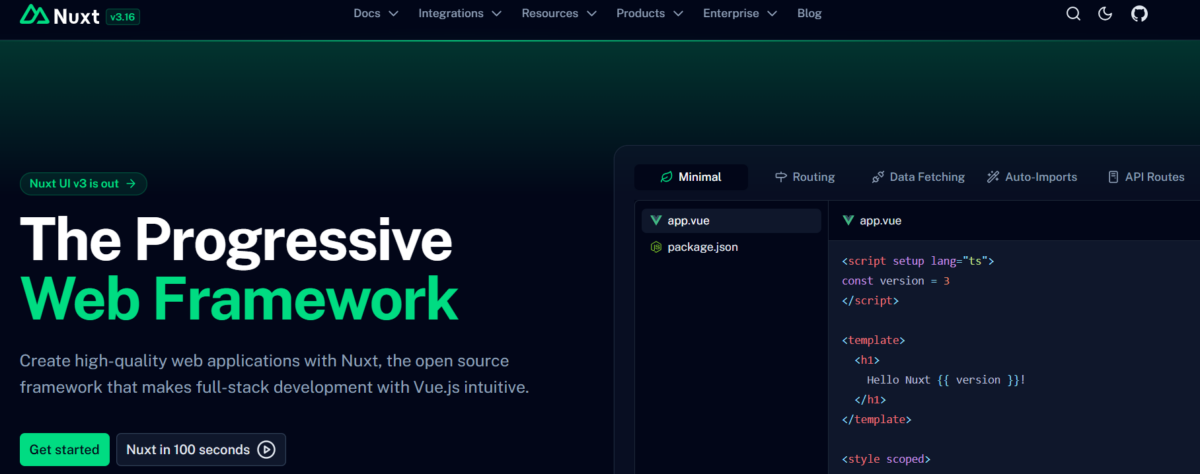Click the leaf icon on Minimal tab

666,177
